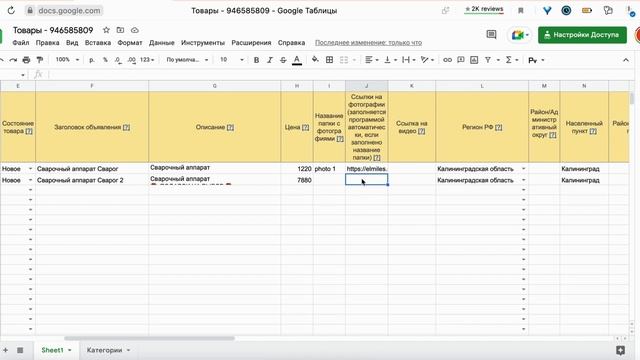Create a filter with funnel icon

click(x=488, y=60)
